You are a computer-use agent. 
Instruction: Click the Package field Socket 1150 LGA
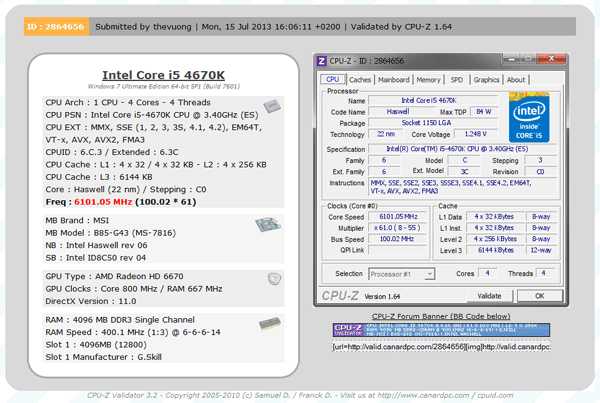[433, 123]
